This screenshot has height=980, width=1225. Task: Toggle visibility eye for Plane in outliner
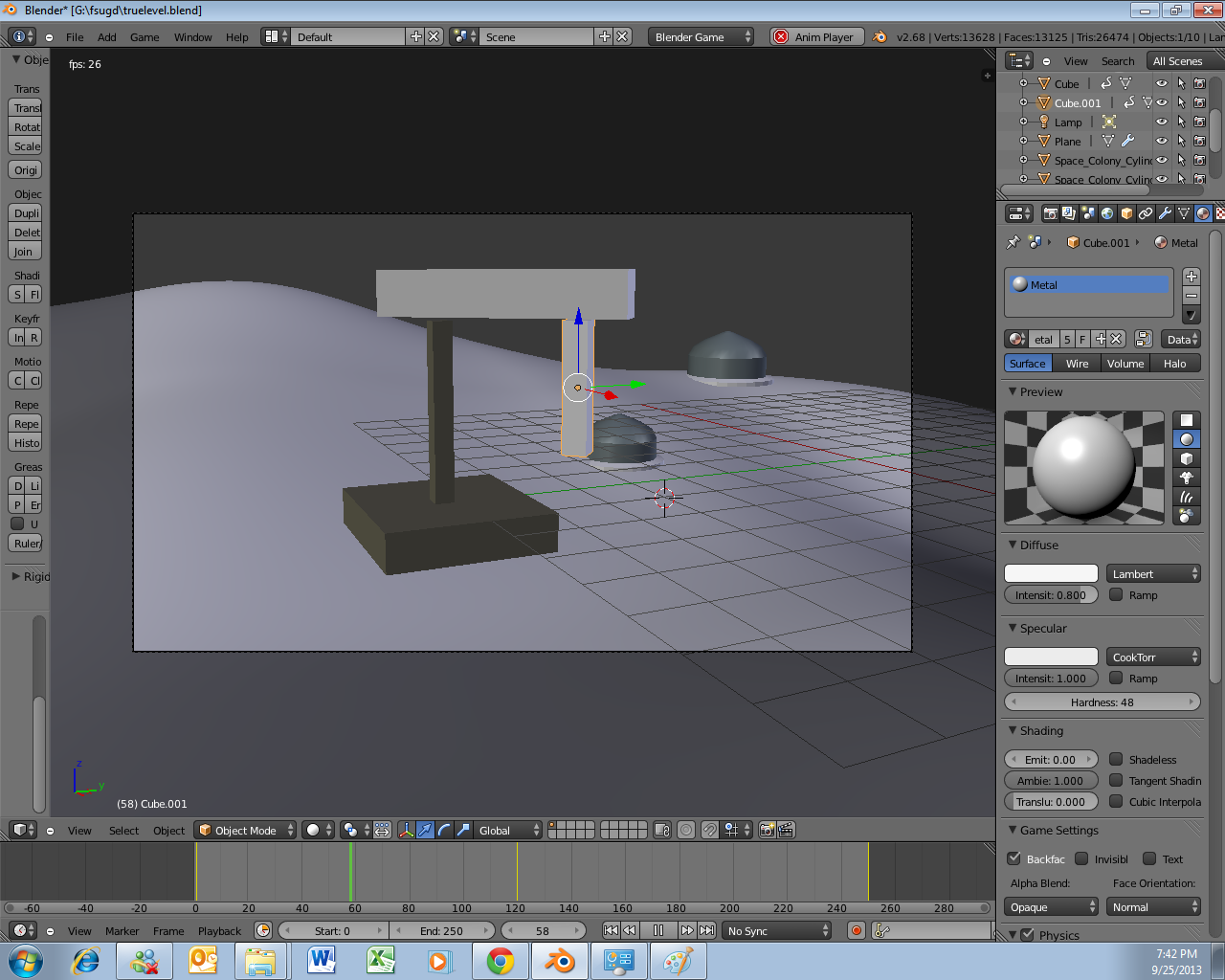click(x=1162, y=141)
